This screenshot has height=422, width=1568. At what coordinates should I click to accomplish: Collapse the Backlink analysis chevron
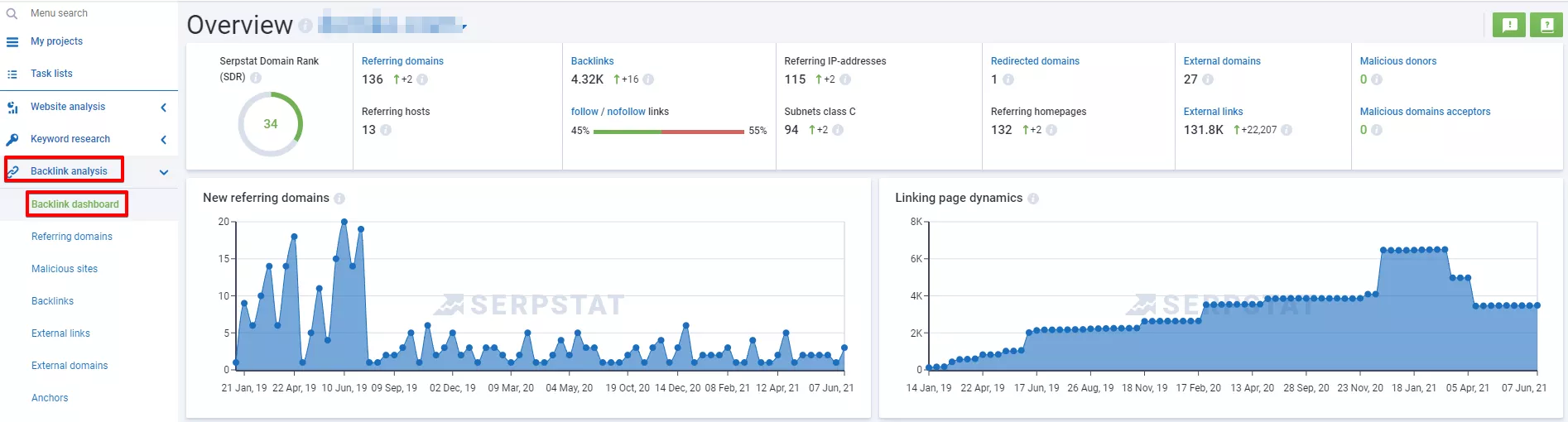click(163, 172)
